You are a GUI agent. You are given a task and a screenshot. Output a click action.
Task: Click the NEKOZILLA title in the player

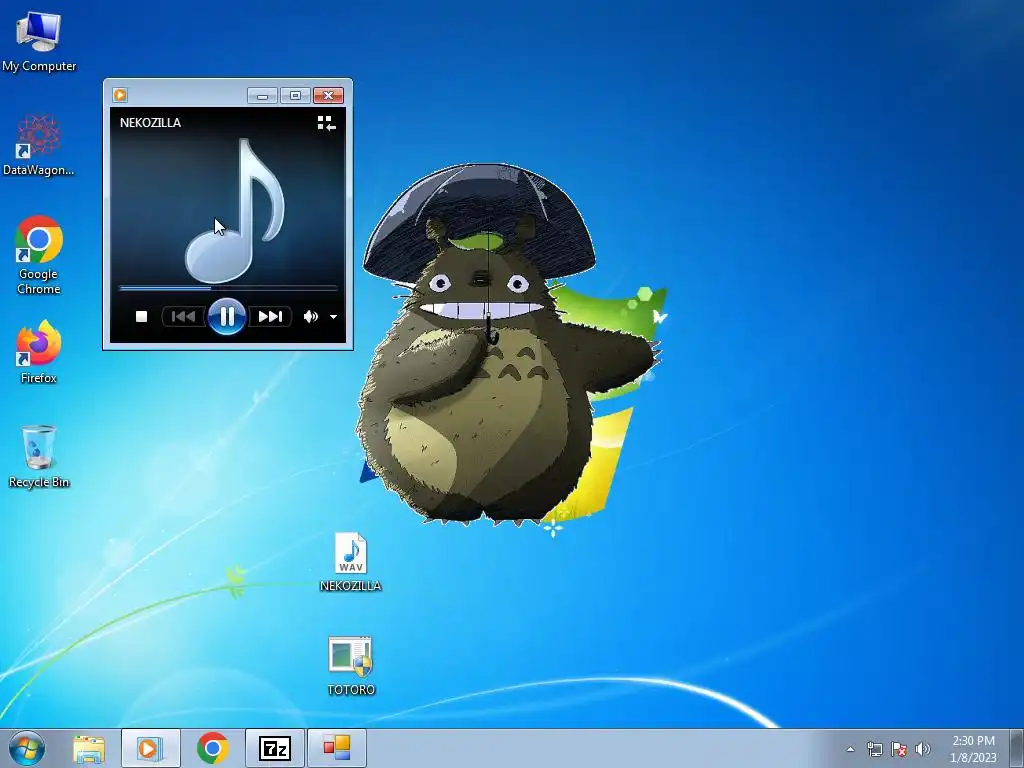pos(150,123)
